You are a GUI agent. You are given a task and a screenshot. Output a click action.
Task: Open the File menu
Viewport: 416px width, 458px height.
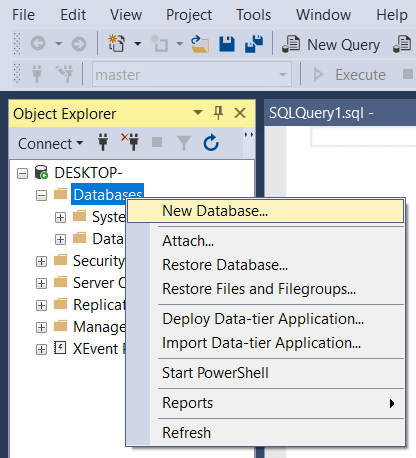pyautogui.click(x=23, y=15)
